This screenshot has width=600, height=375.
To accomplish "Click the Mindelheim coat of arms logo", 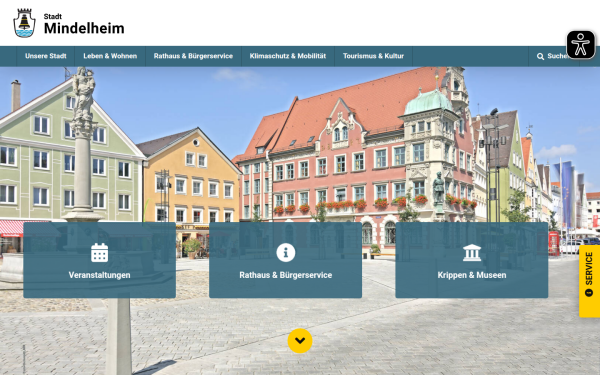I will (24, 23).
